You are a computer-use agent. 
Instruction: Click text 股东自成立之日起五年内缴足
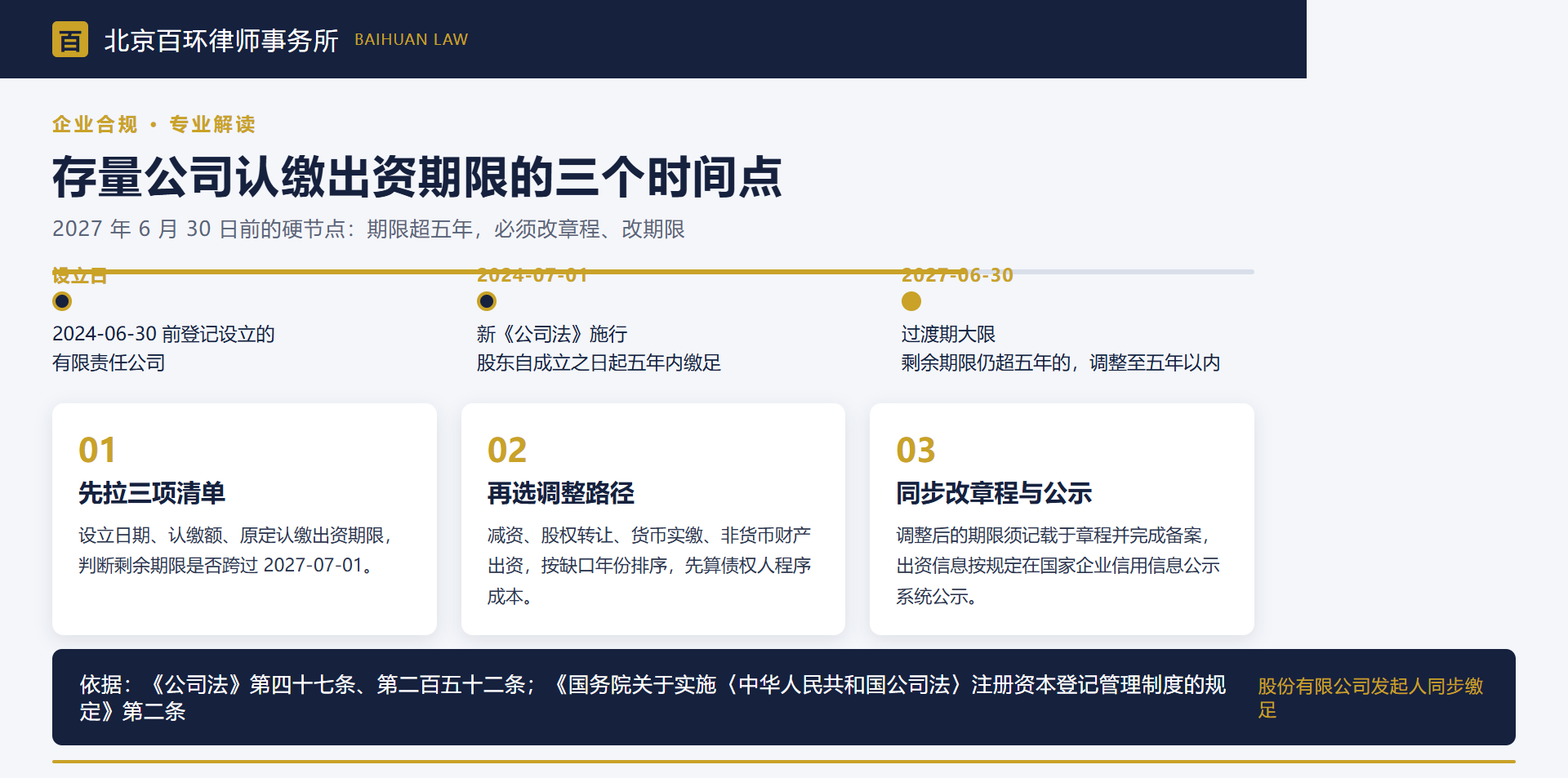[x=599, y=362]
